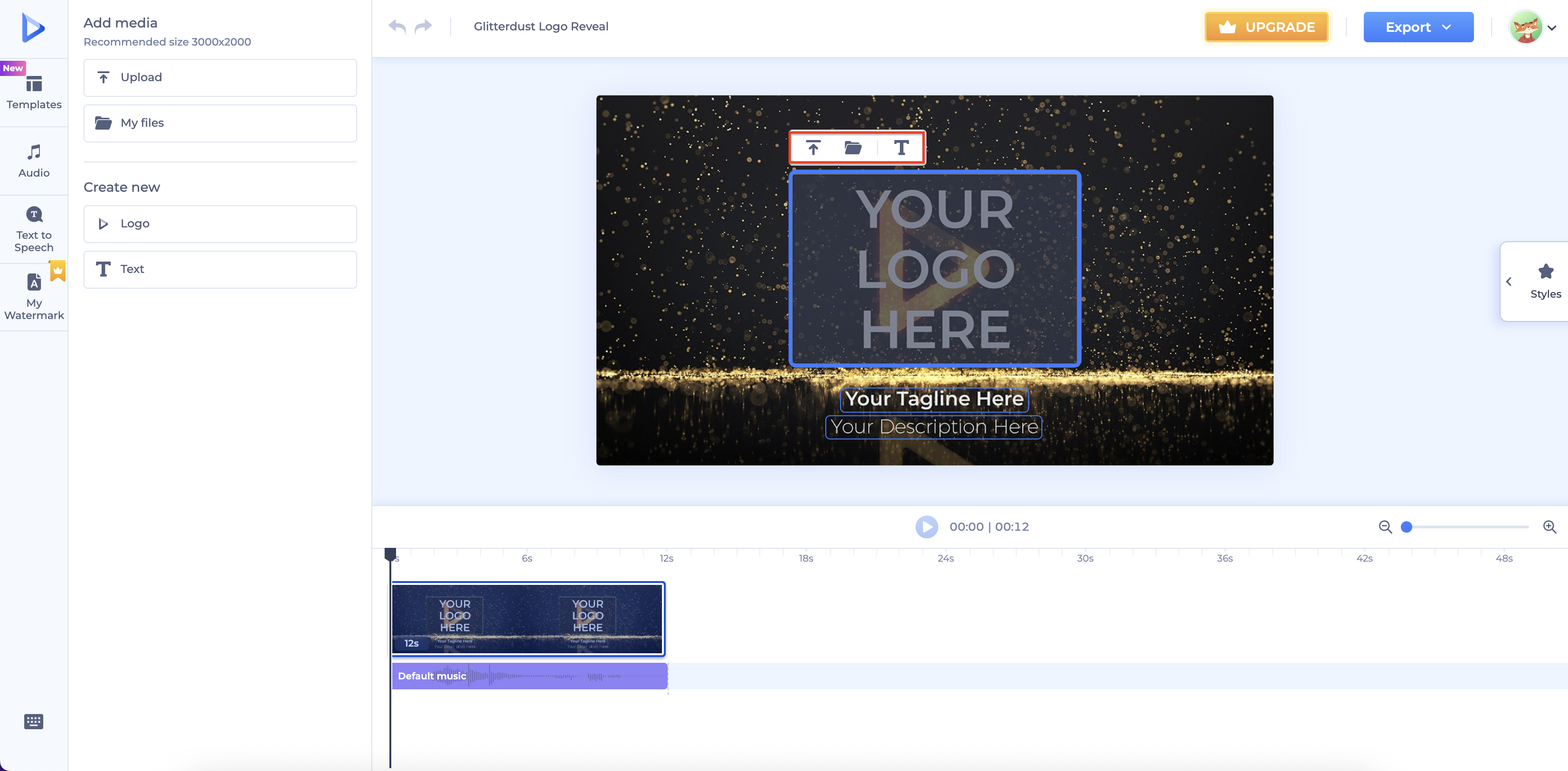Image resolution: width=1568 pixels, height=771 pixels.
Task: Open My files to add media
Action: pyautogui.click(x=220, y=123)
